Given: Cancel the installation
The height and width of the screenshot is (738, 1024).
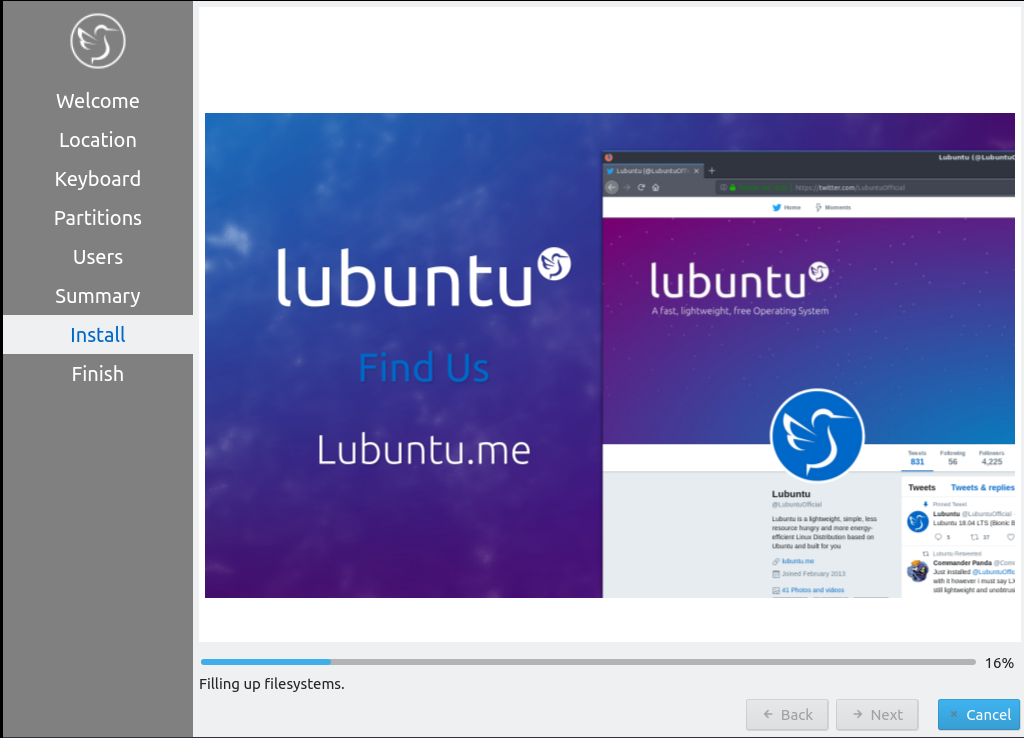Looking at the screenshot, I should (978, 714).
